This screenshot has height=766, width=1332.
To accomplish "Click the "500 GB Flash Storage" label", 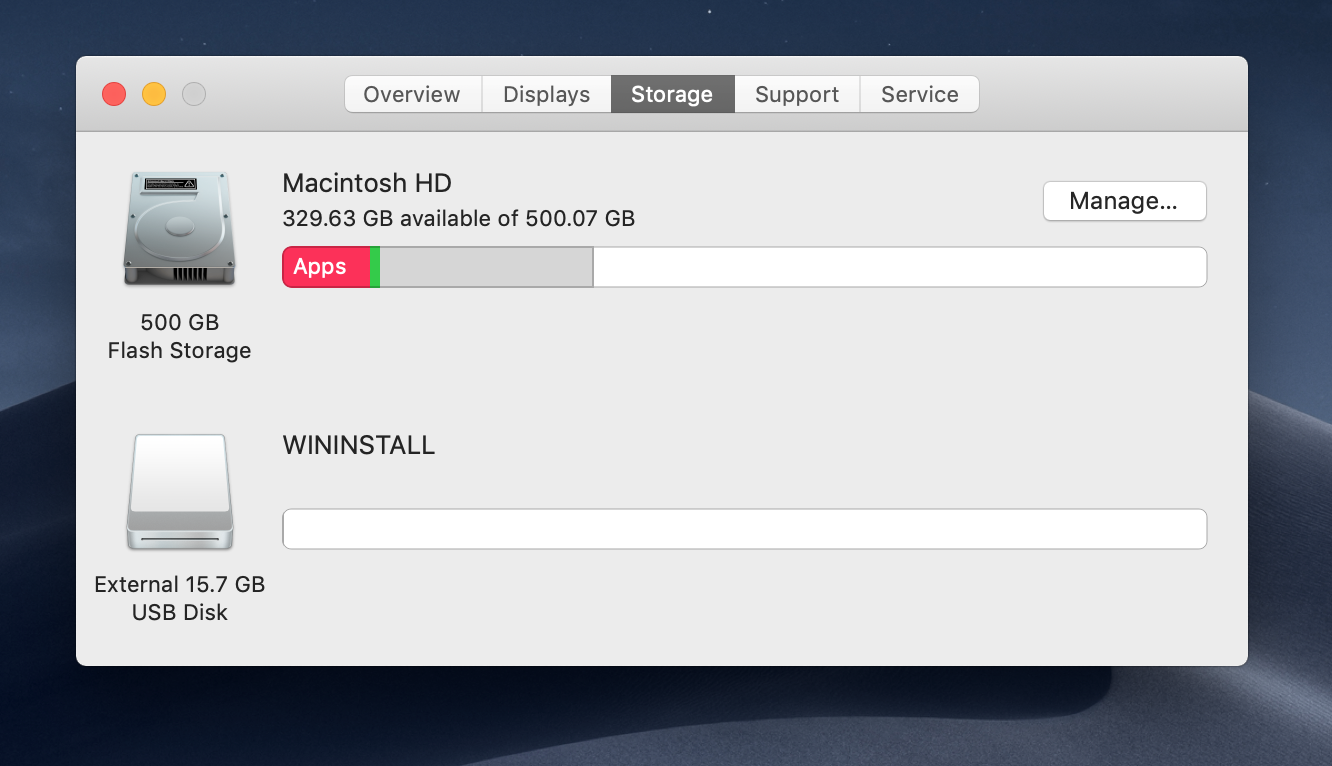I will point(180,336).
